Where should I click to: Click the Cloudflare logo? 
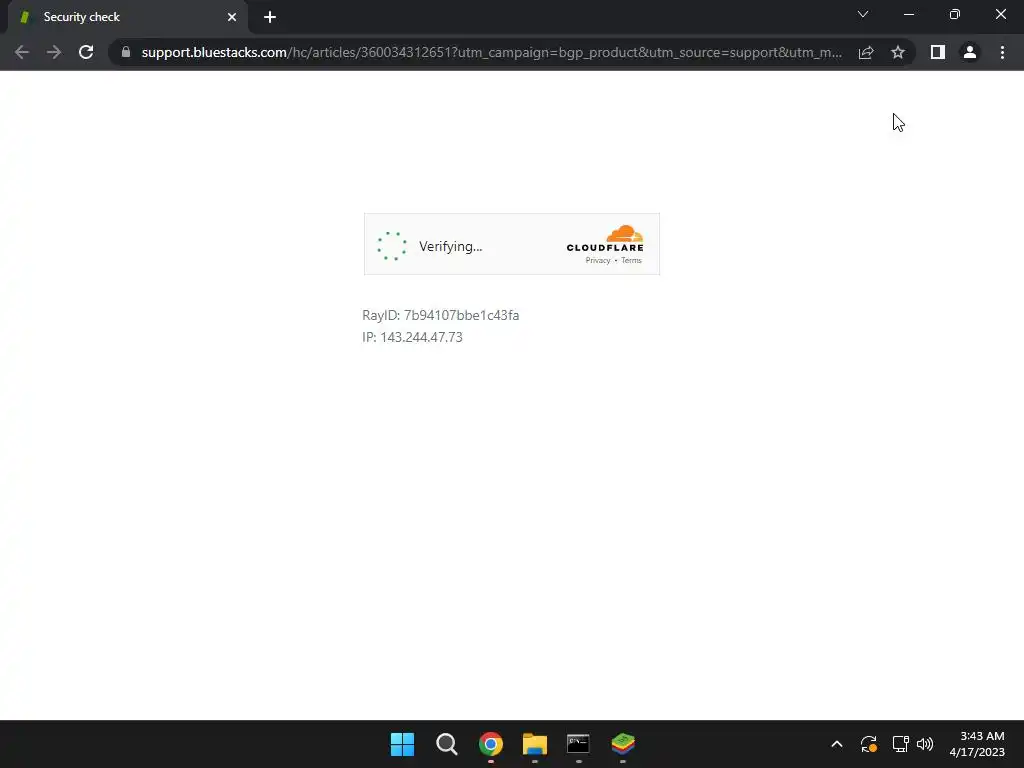coord(605,238)
